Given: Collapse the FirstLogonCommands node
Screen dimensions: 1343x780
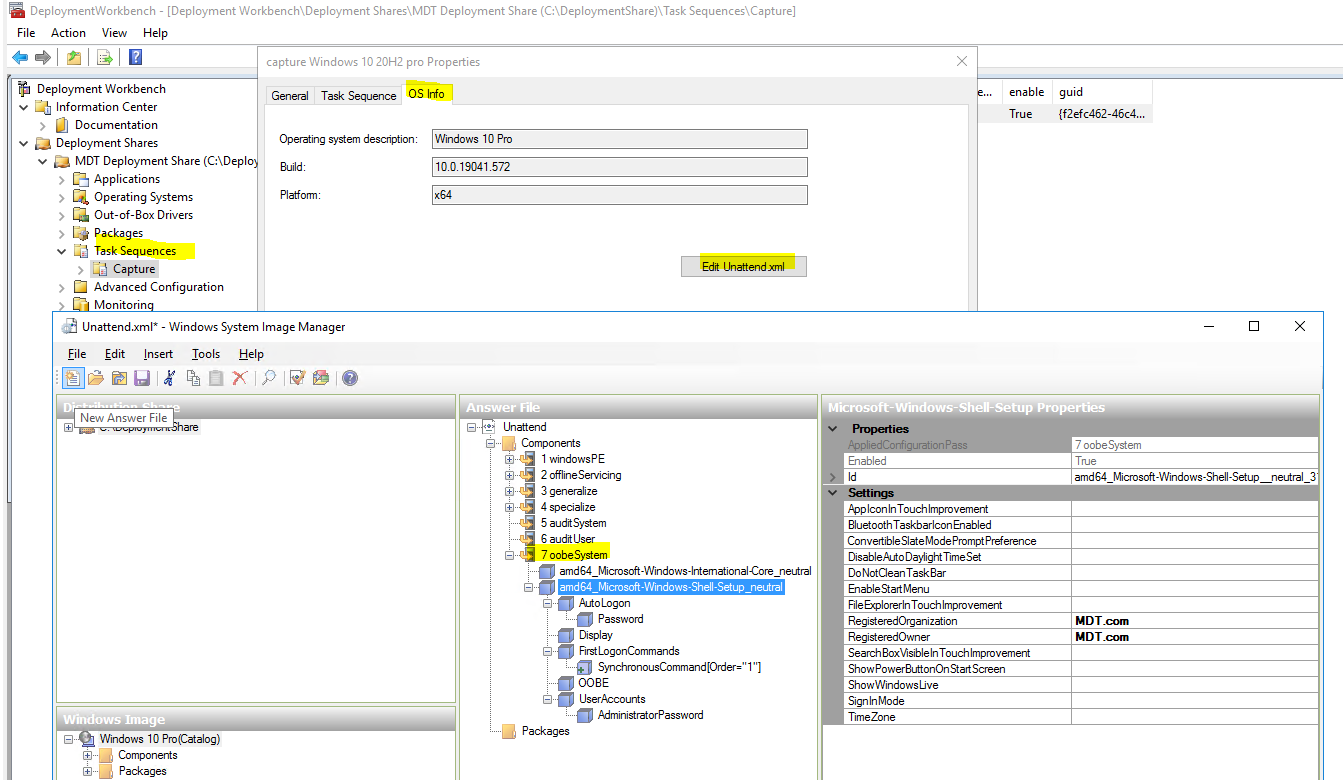Looking at the screenshot, I should [x=548, y=651].
